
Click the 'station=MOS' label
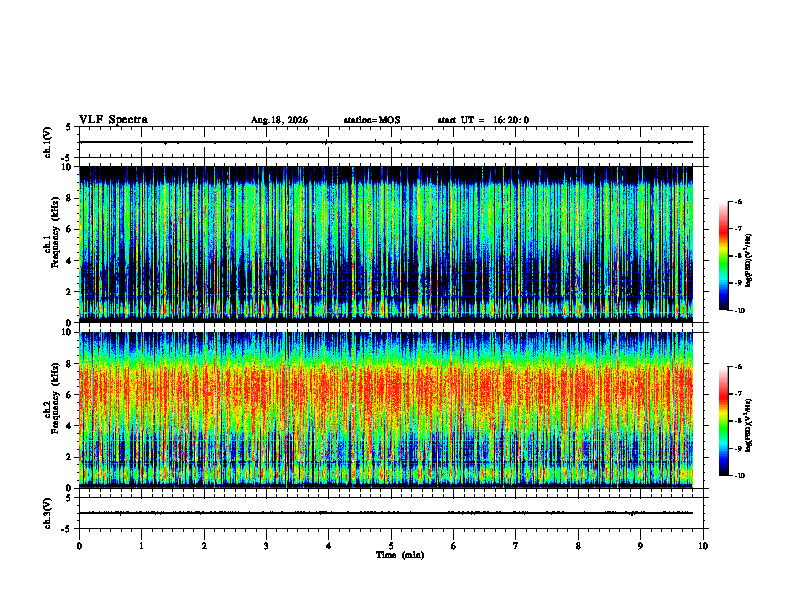pyautogui.click(x=372, y=120)
